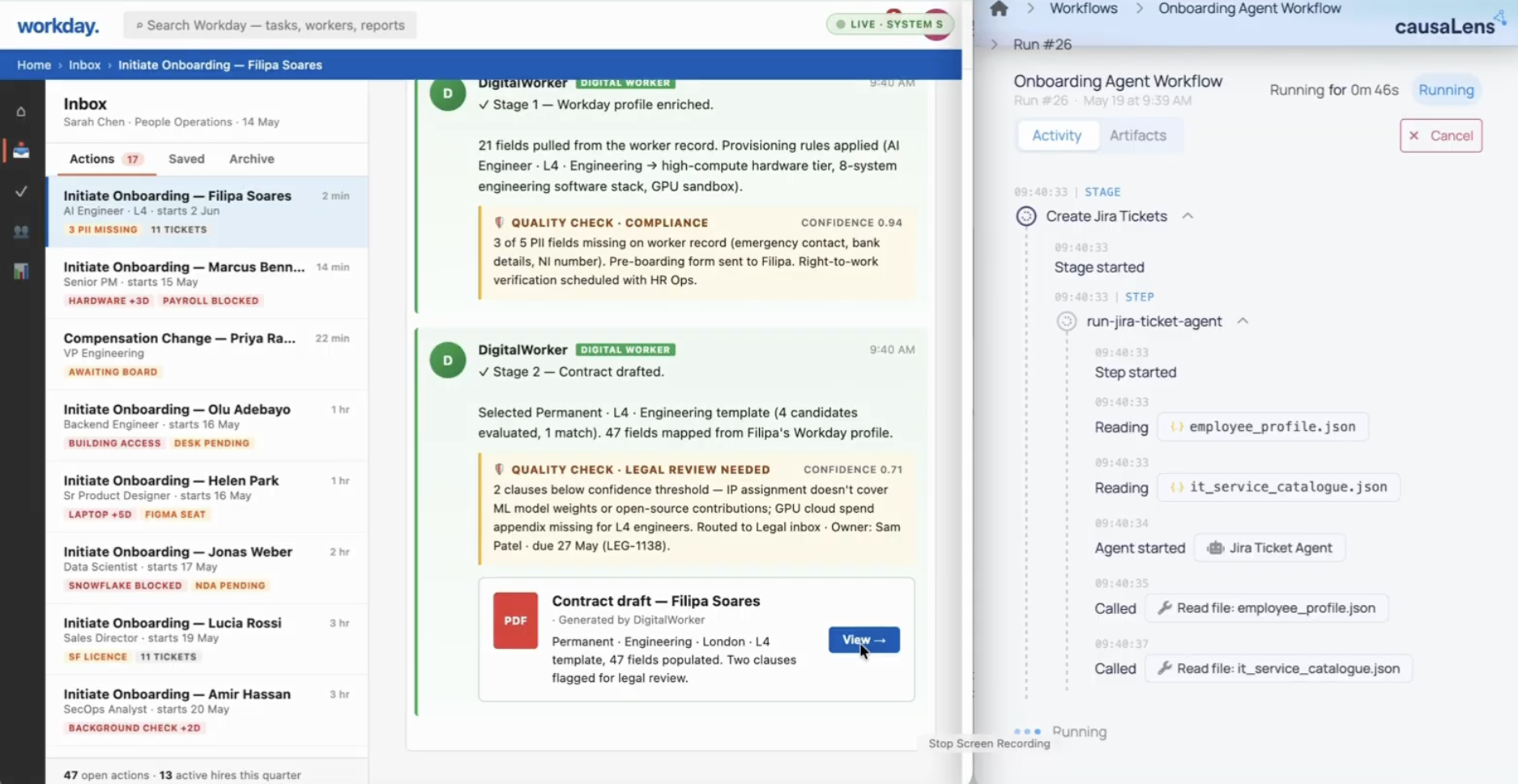This screenshot has height=784, width=1518.
Task: Open Marcus Benn onboarding inbox item
Action: 207,283
